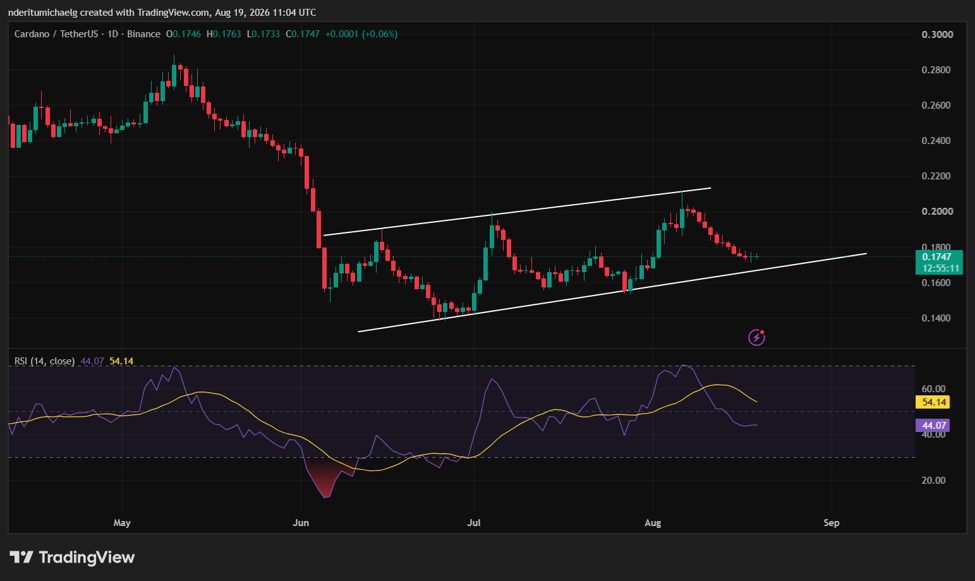Click the purple RSI value 44.07 in legend
This screenshot has width=975, height=581.
pyautogui.click(x=92, y=361)
